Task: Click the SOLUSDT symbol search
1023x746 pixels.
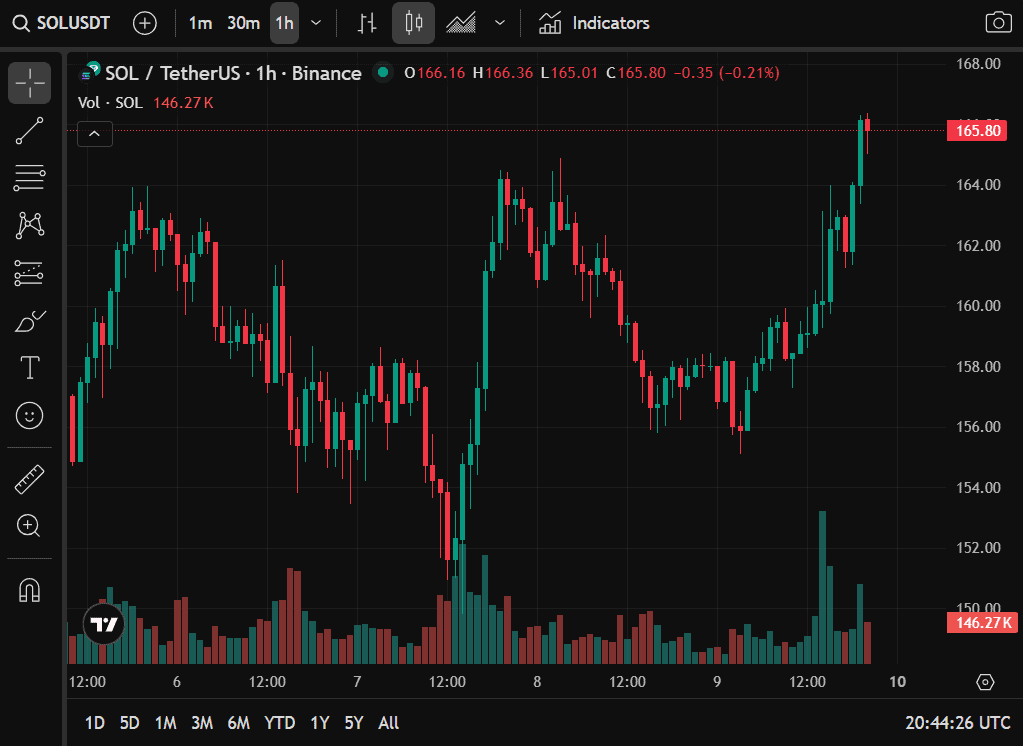Action: click(x=61, y=23)
